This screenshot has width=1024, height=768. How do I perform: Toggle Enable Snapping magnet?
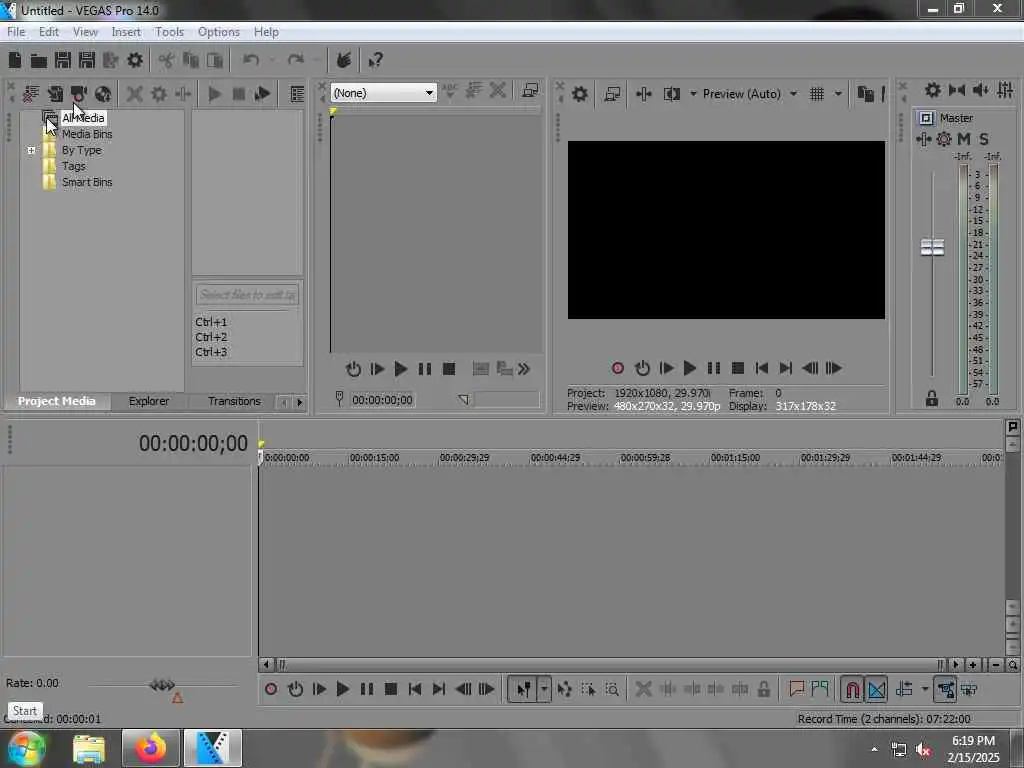852,689
